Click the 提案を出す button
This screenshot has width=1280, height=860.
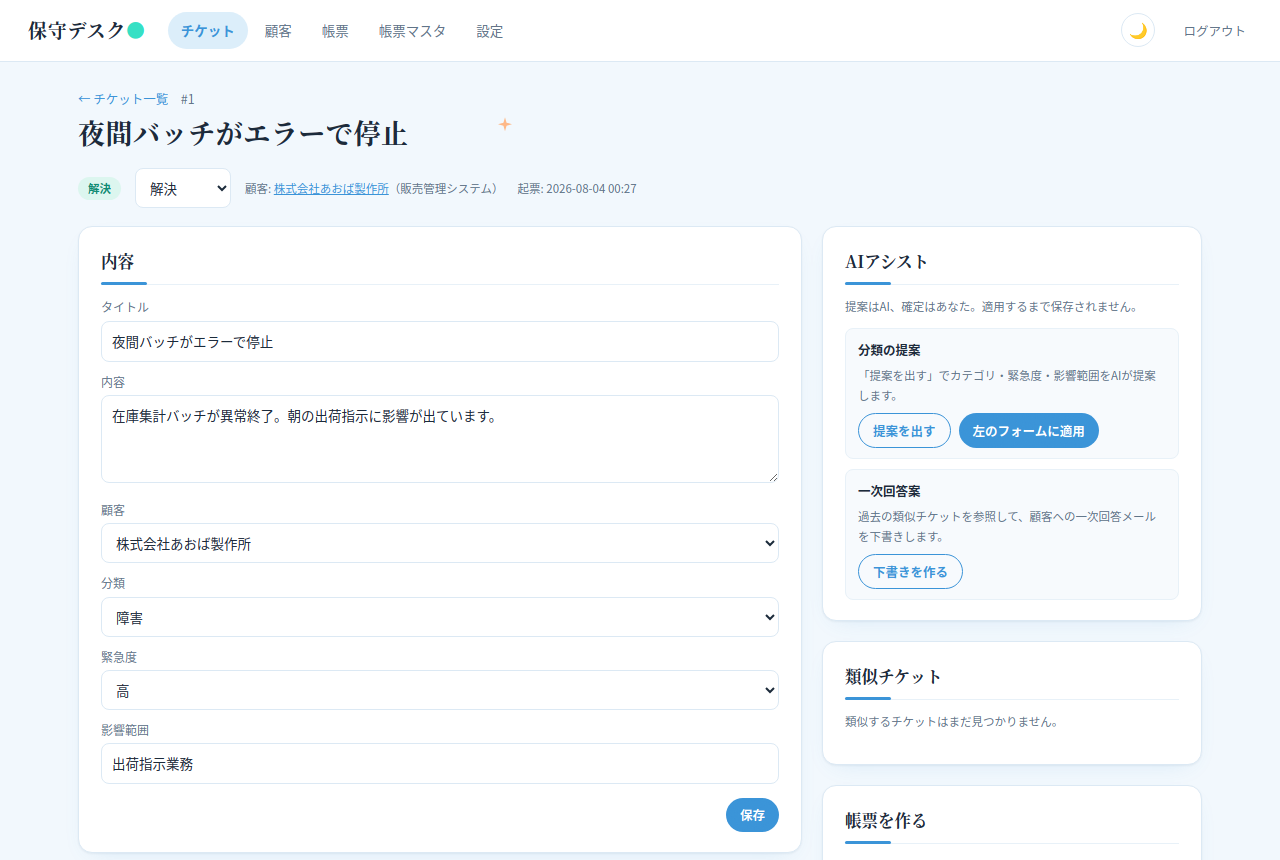904,431
